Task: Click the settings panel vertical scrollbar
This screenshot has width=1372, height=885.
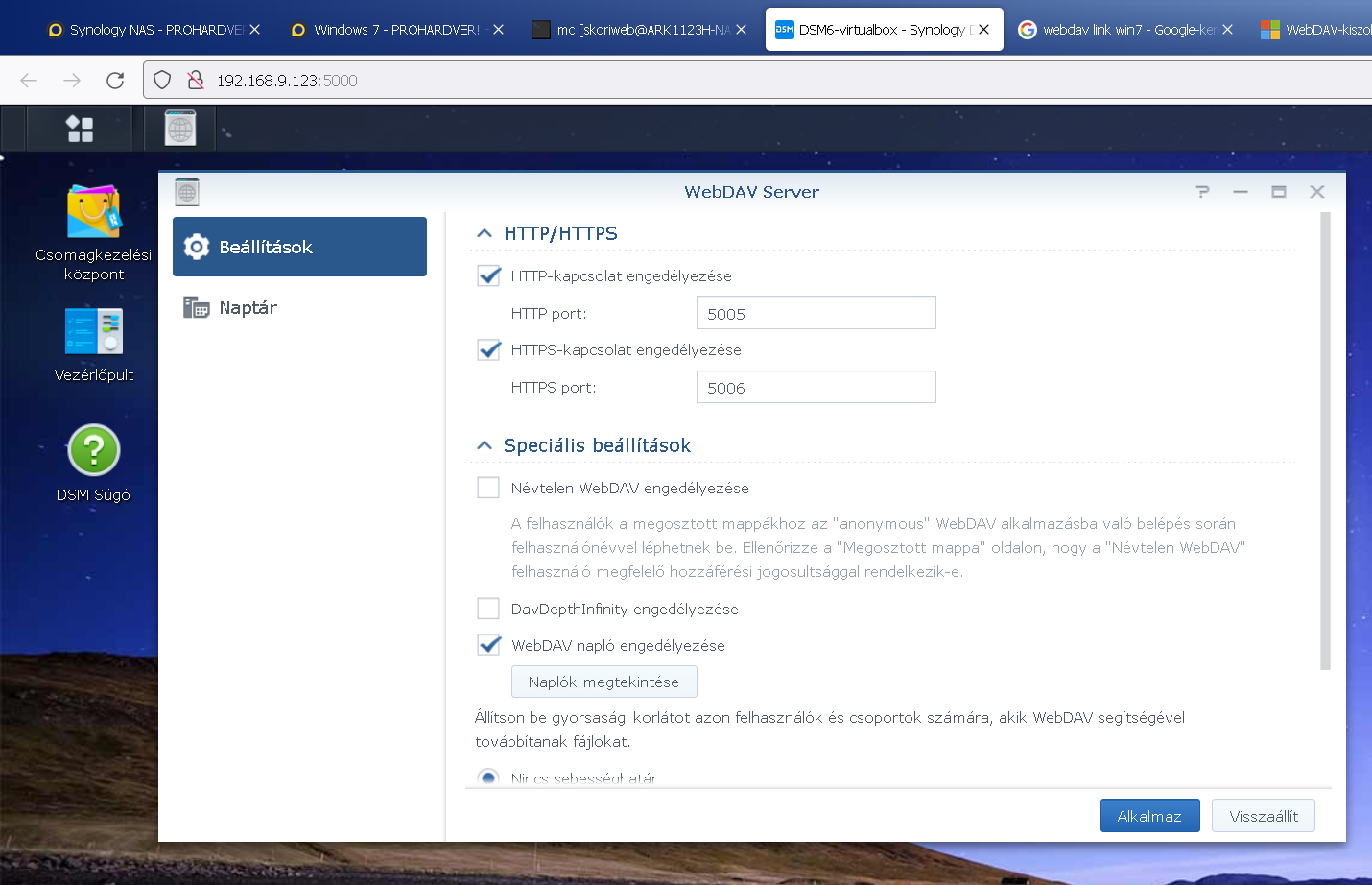Action: pyautogui.click(x=1326, y=442)
